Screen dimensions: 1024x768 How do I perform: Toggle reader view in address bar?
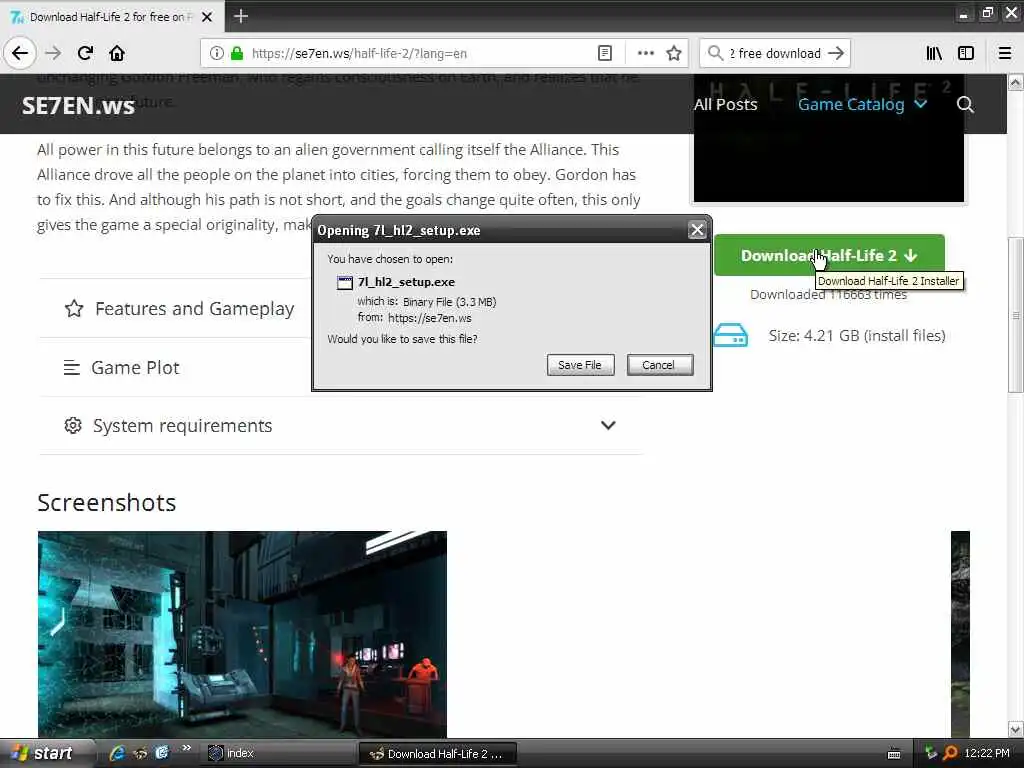pos(605,54)
